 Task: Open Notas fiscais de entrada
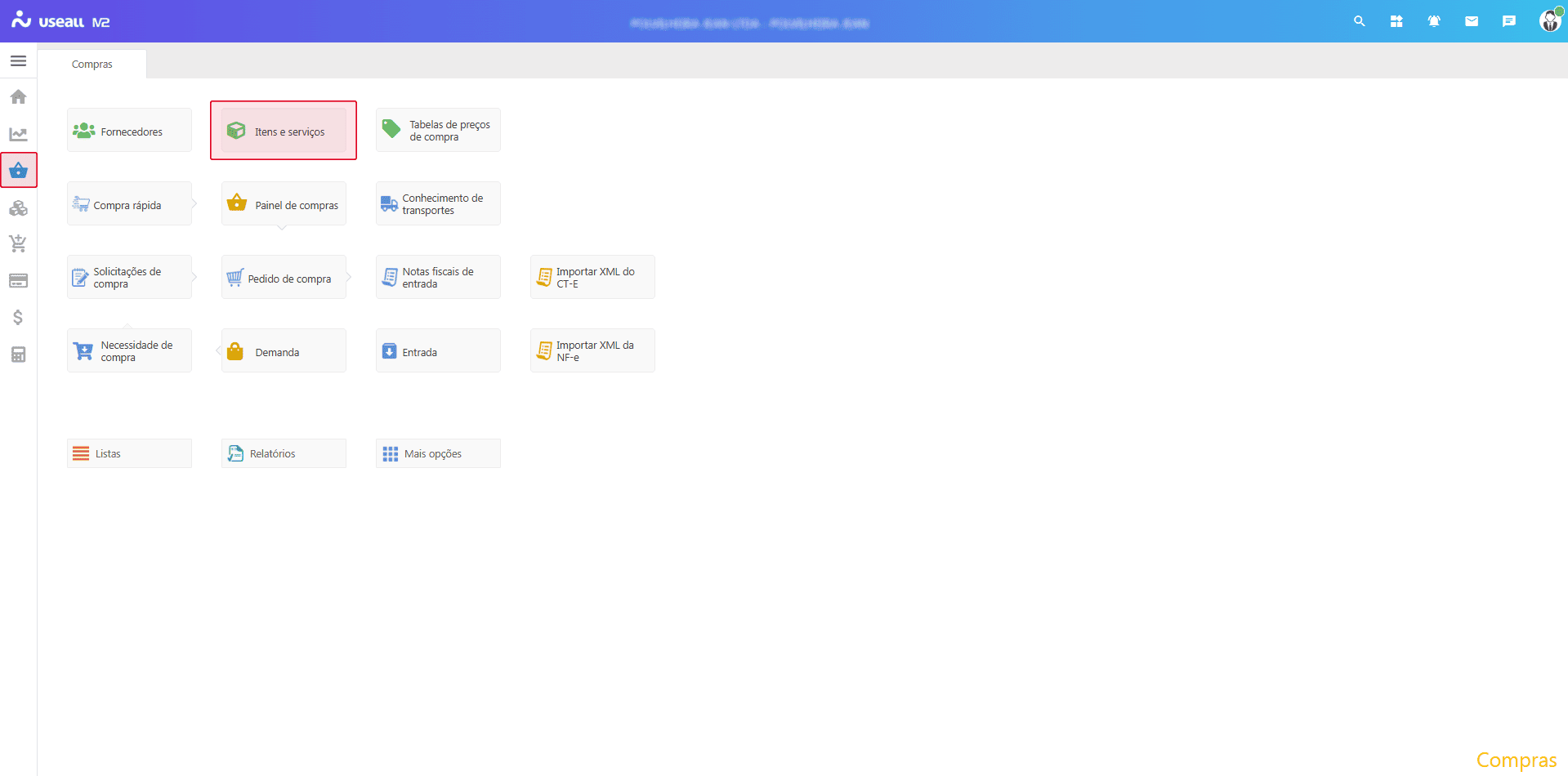[438, 278]
